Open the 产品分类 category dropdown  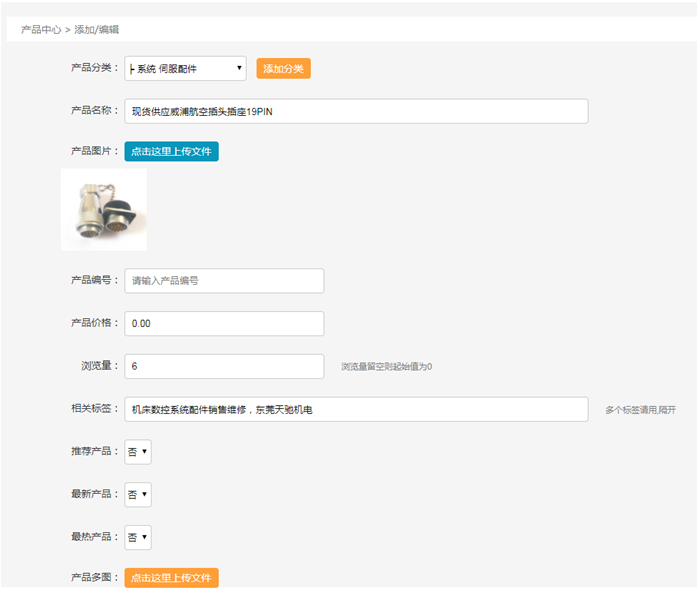[185, 68]
